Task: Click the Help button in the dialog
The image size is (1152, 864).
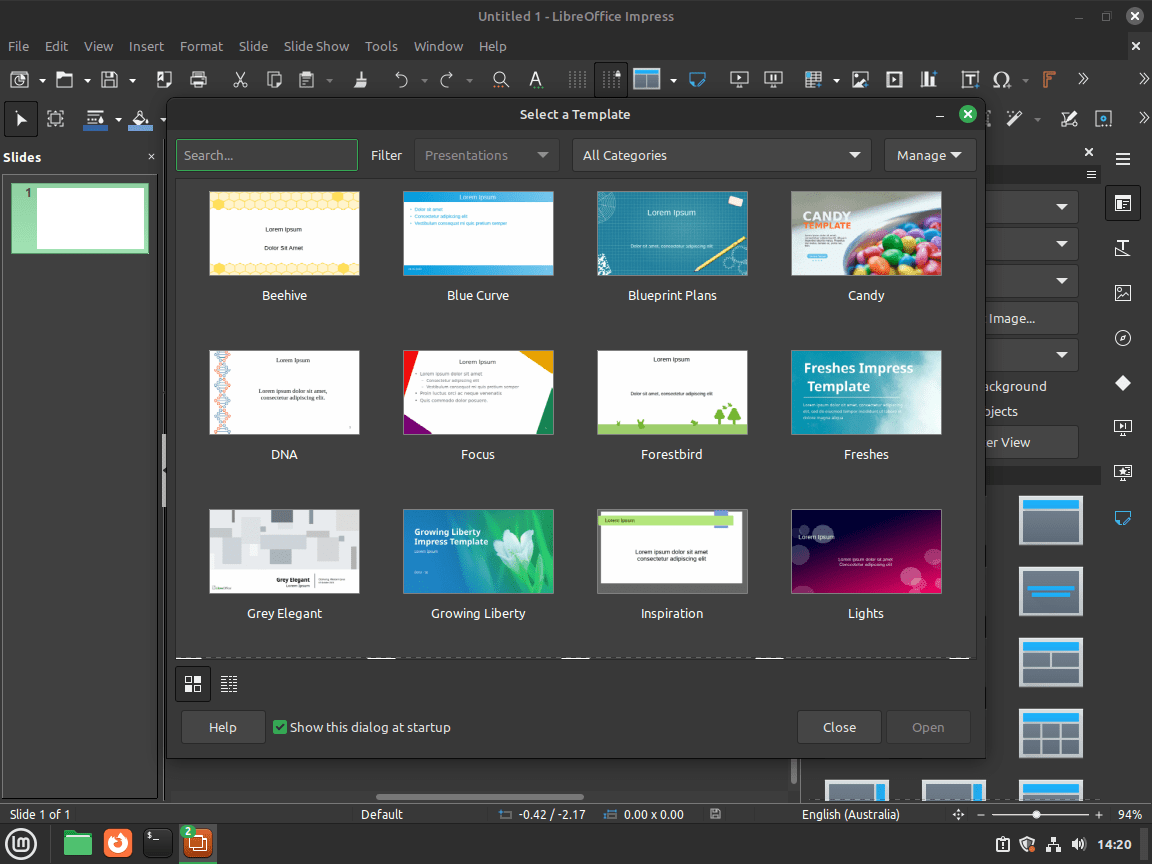Action: pos(222,727)
